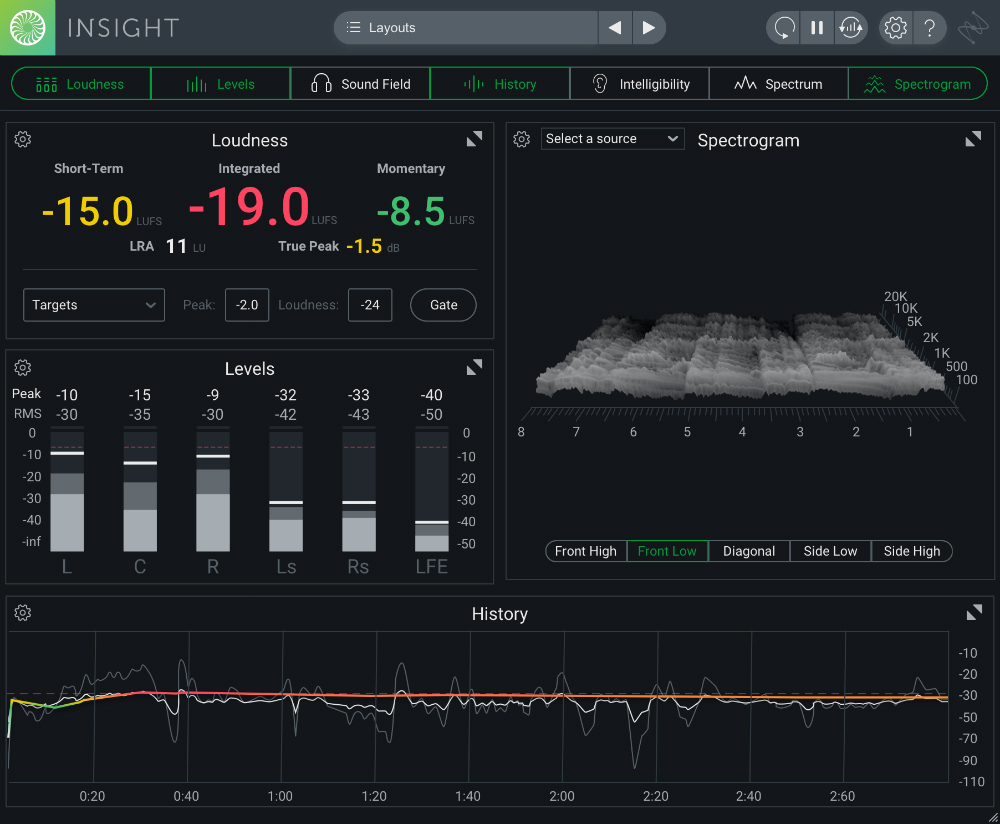Enable the Front High spectrogram view

[x=585, y=550]
